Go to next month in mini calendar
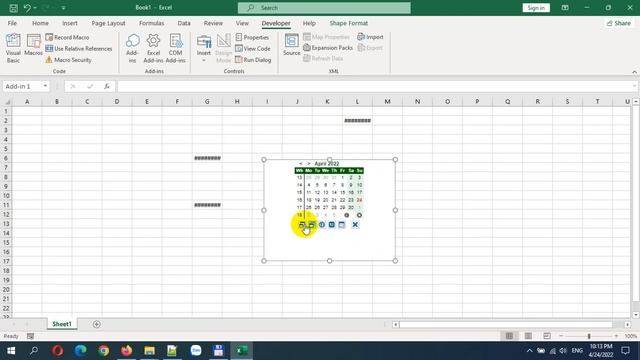Viewport: 640px width, 360px height. 309,163
